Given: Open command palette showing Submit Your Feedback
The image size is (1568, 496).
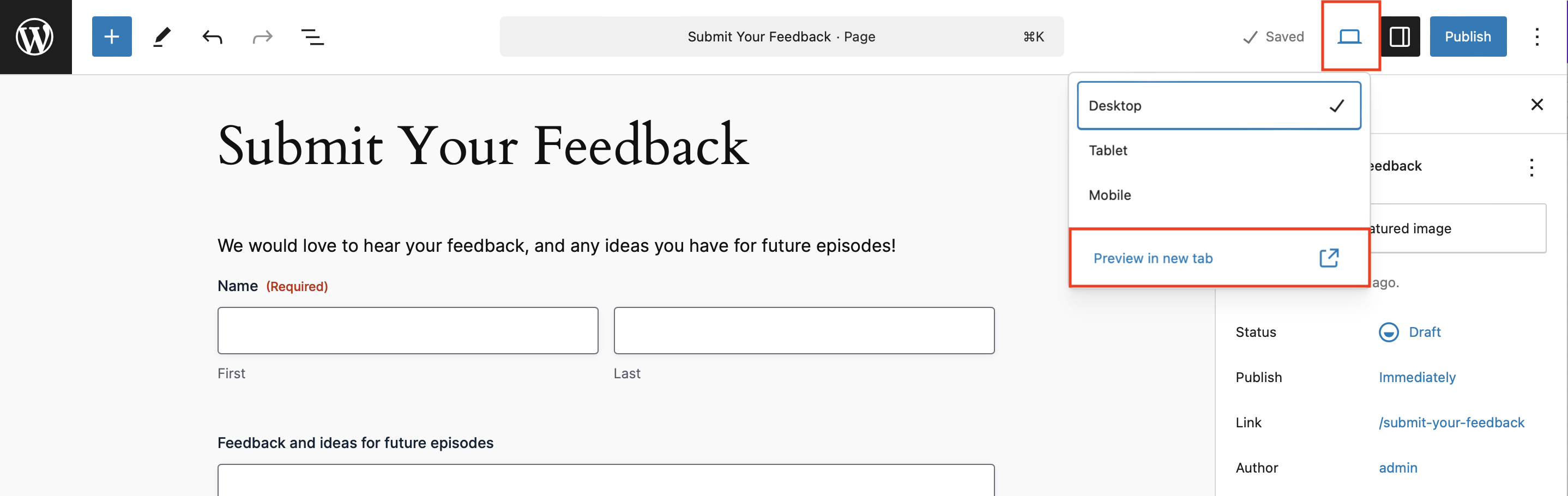Looking at the screenshot, I should [782, 37].
